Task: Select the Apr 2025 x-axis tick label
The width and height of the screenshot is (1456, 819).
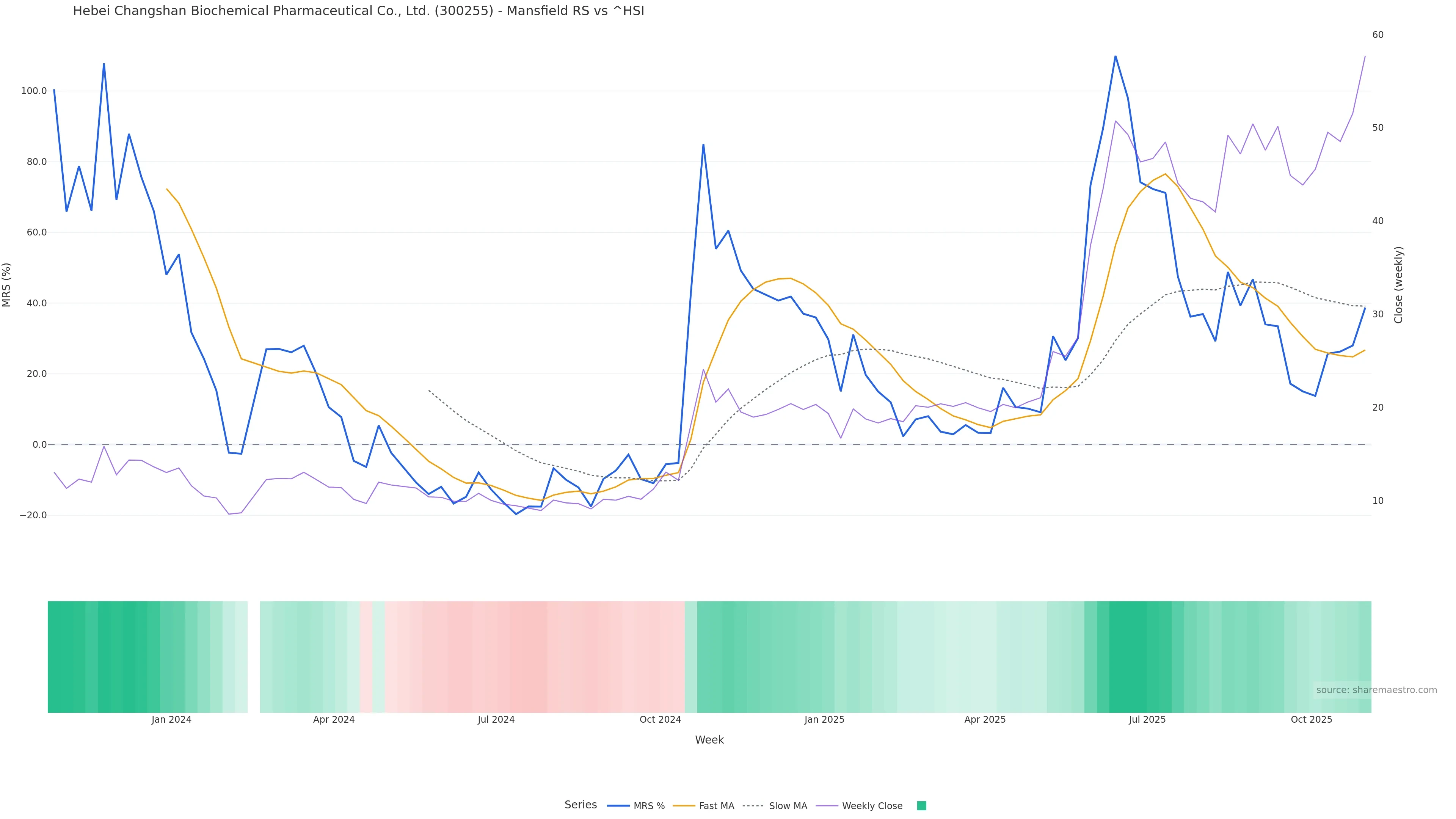Action: [x=985, y=720]
